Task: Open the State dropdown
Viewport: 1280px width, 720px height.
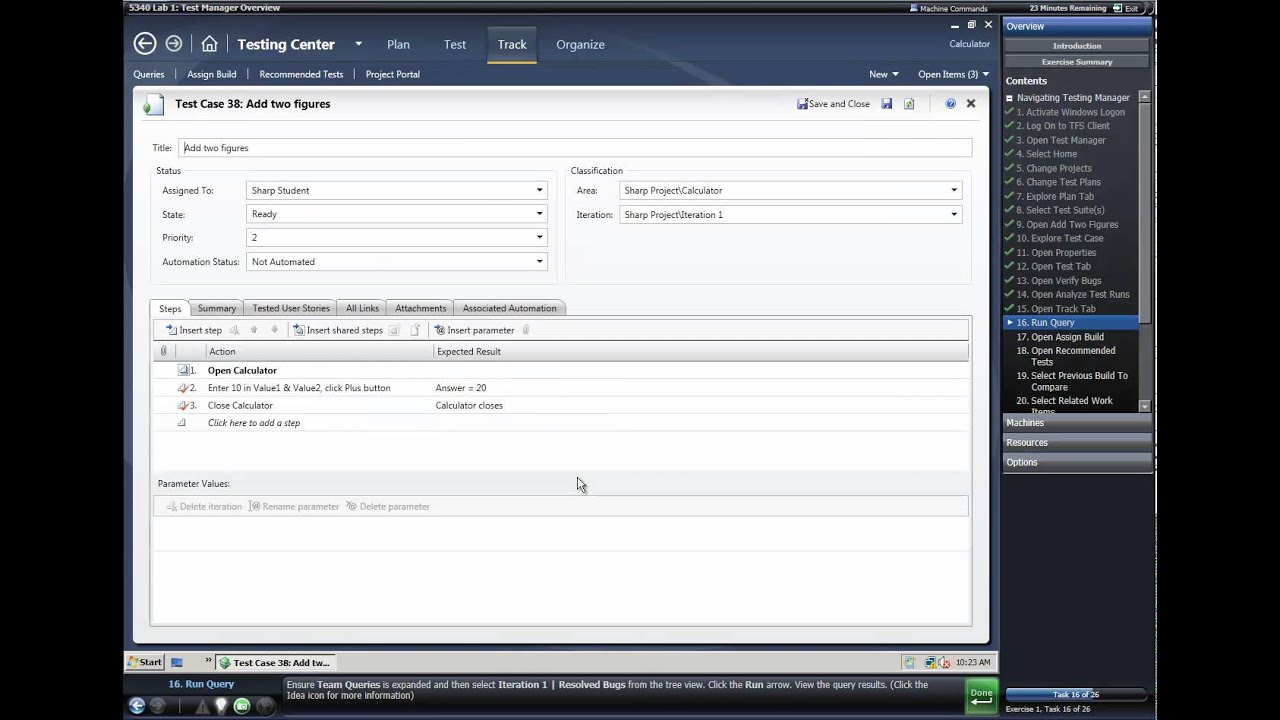Action: tap(539, 214)
